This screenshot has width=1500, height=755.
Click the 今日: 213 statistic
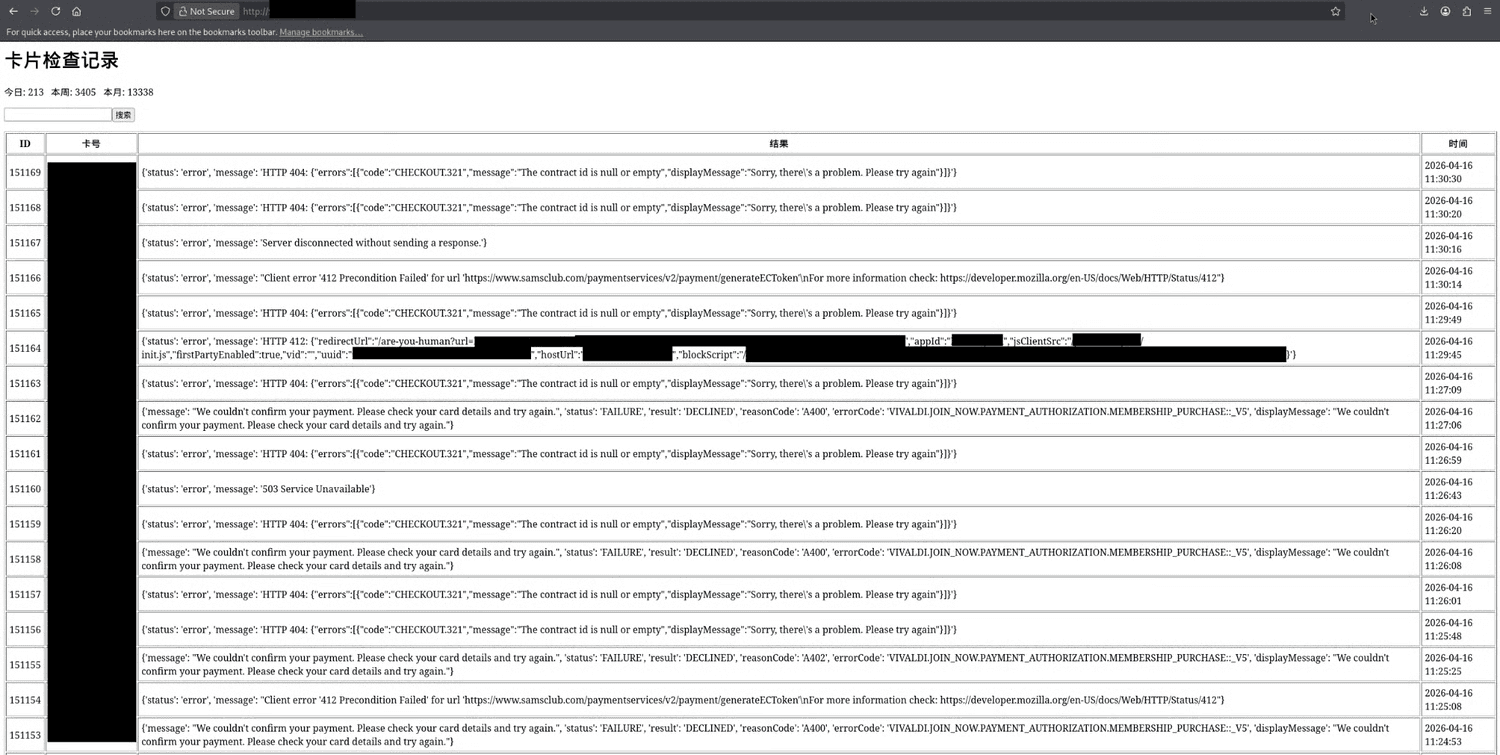[24, 92]
